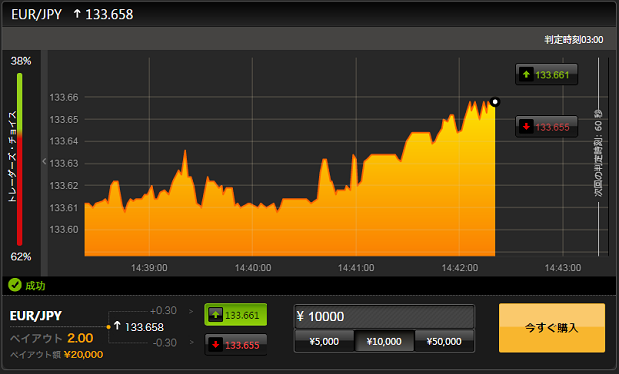This screenshot has height=374, width=619.
Task: Click the payout amount ¥20,000 text
Action: pyautogui.click(x=83, y=355)
